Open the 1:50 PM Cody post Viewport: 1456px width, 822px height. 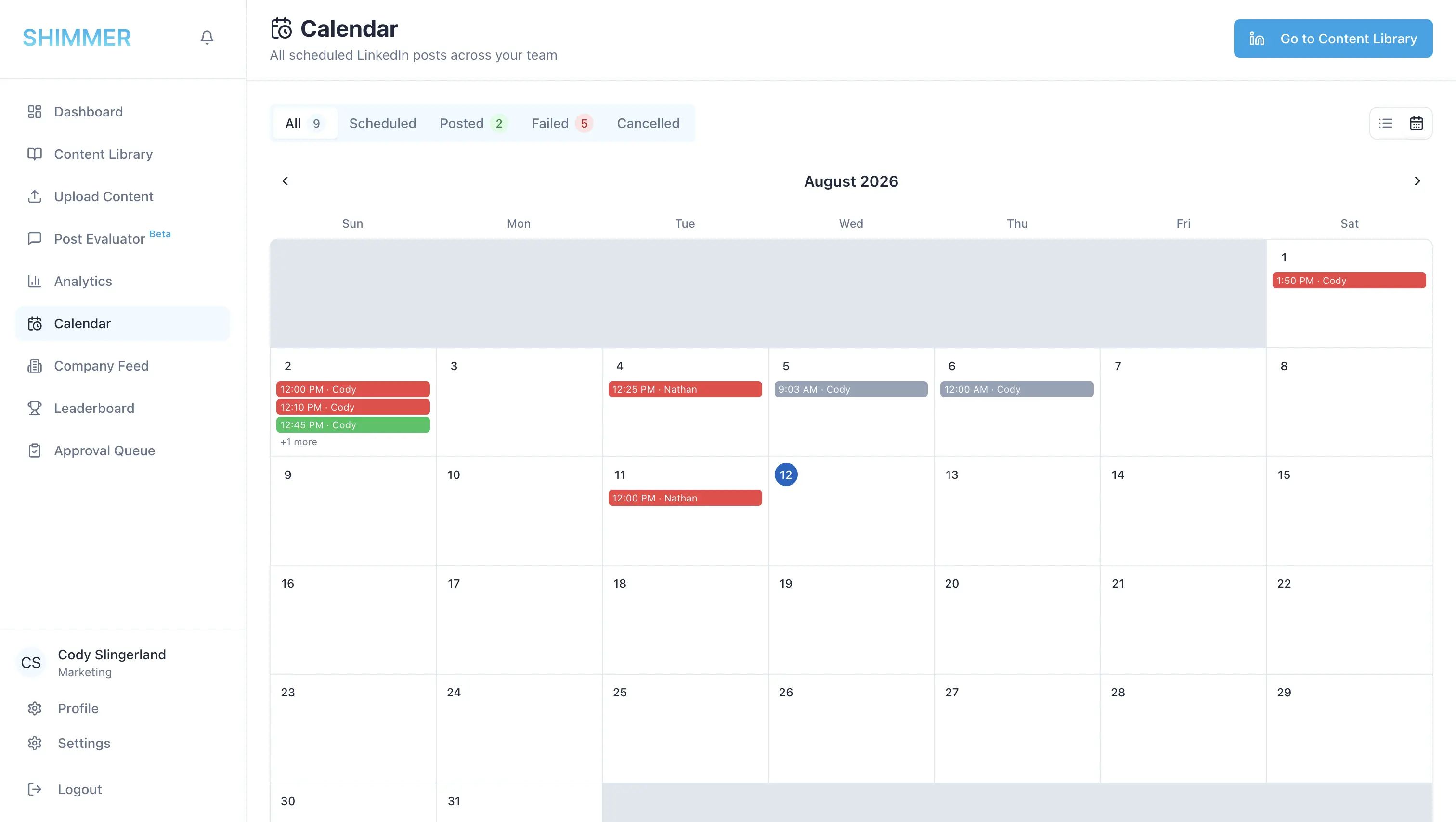tap(1349, 281)
